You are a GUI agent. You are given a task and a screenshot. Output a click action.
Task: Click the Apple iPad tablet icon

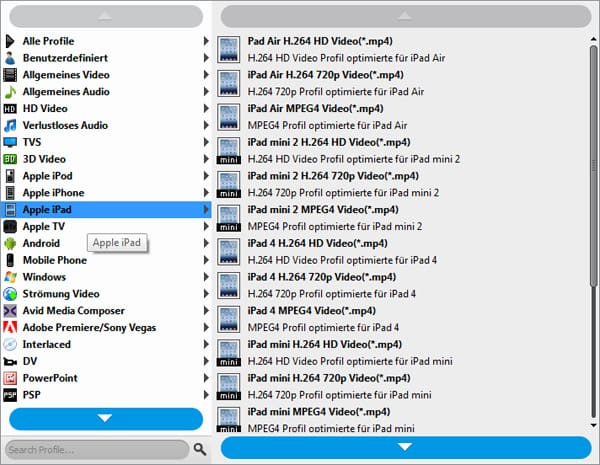point(10,210)
